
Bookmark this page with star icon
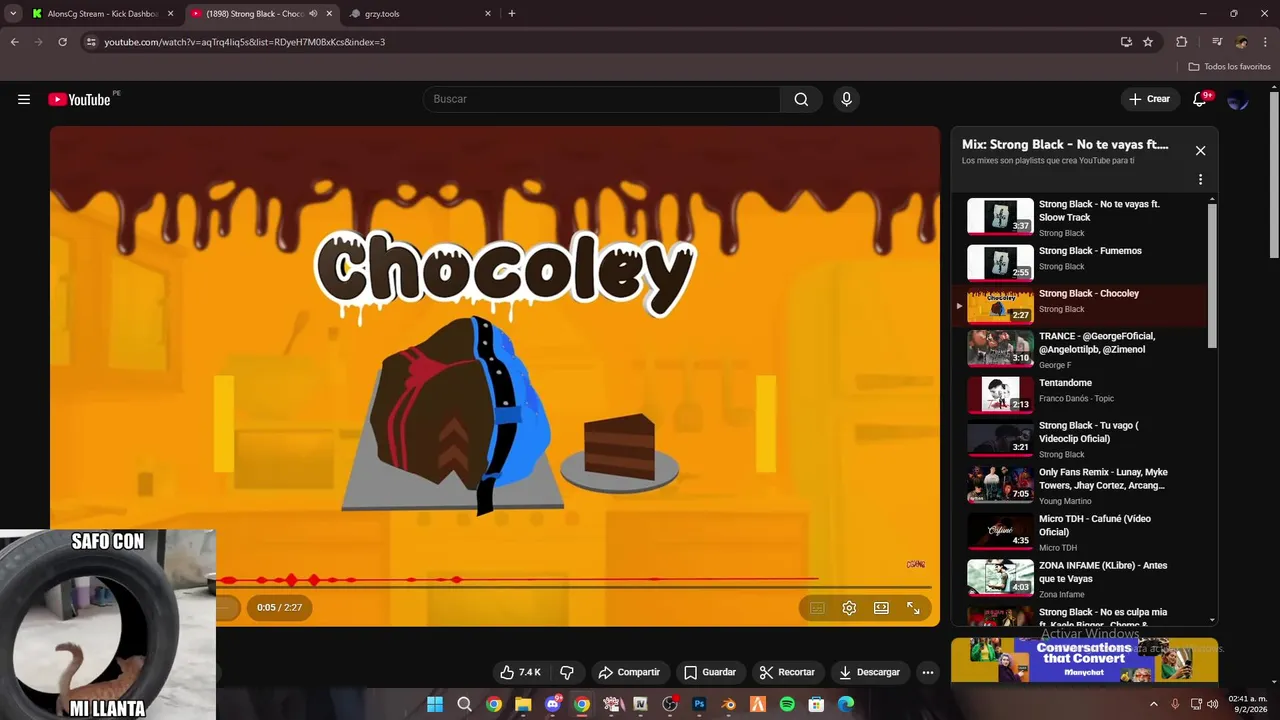coord(1148,42)
